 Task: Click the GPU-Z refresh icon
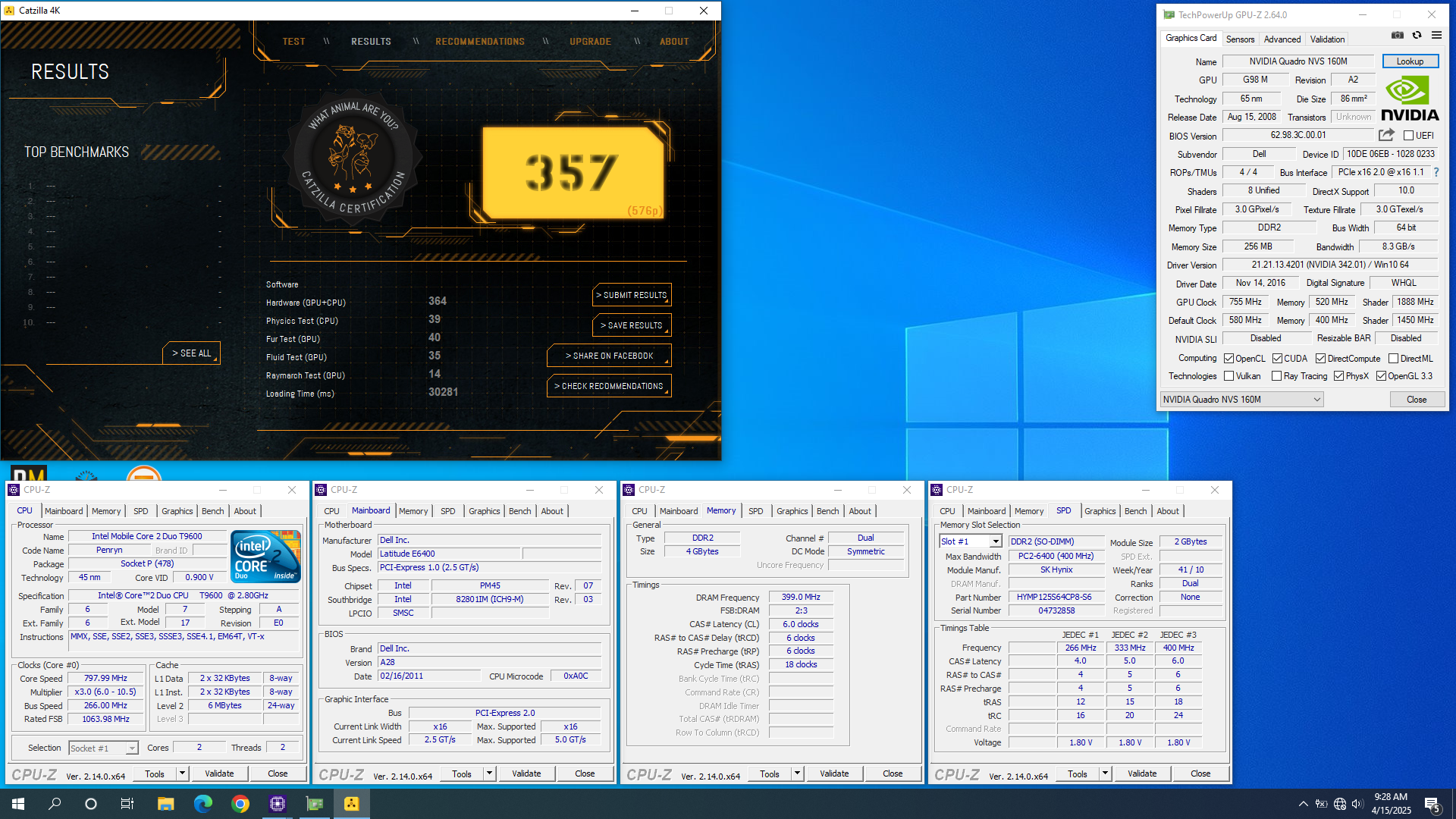1417,35
